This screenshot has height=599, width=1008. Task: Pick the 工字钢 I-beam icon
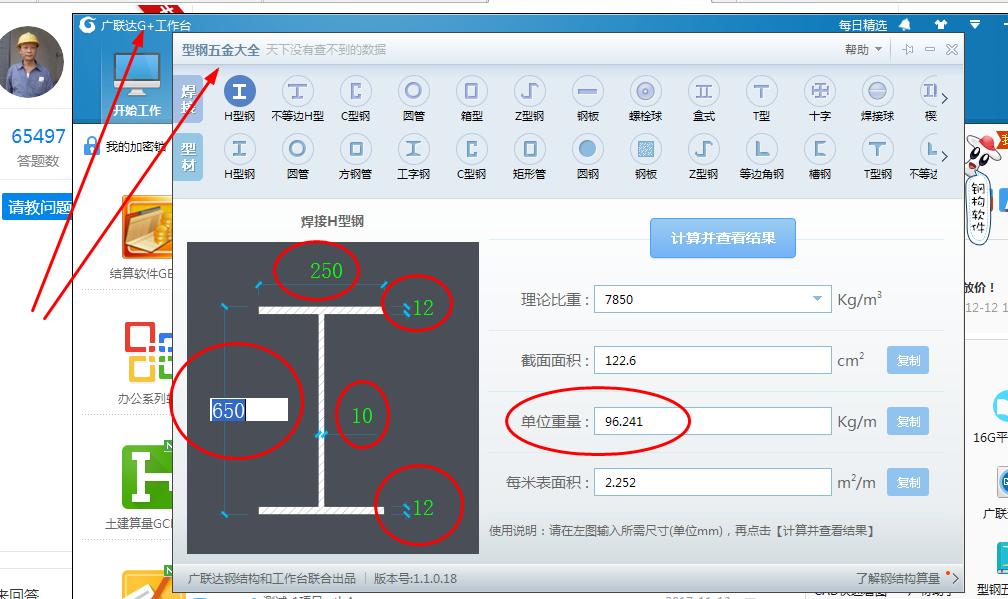(413, 149)
